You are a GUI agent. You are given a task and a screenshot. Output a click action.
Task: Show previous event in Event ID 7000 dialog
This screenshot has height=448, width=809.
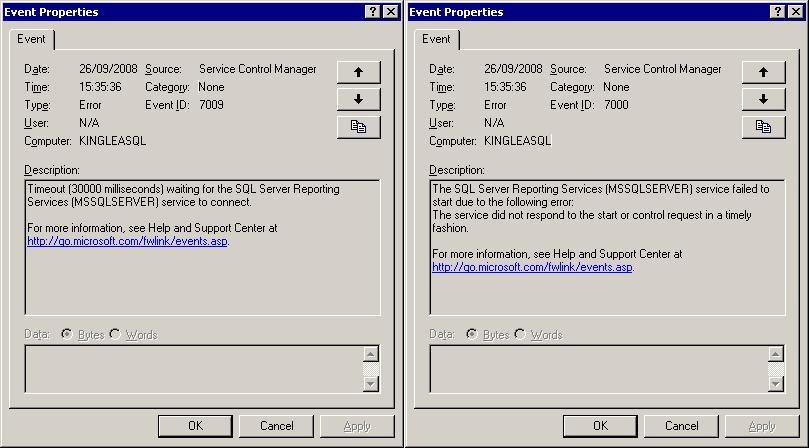click(x=764, y=72)
